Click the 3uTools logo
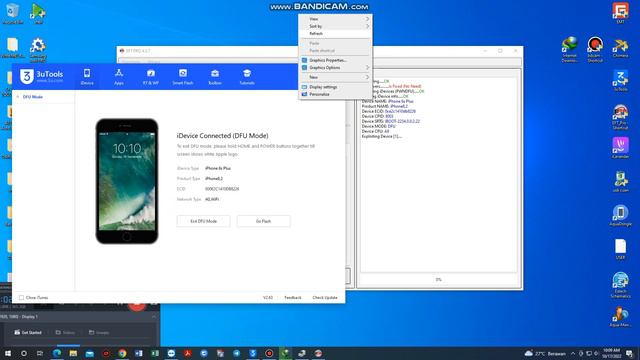 pos(41,76)
